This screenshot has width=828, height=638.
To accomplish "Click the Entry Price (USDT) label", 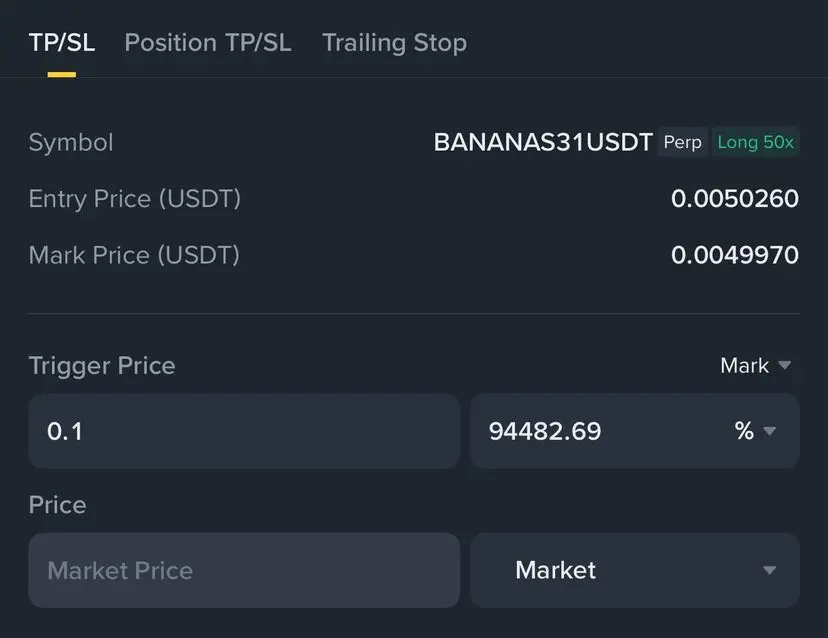I will pyautogui.click(x=135, y=199).
